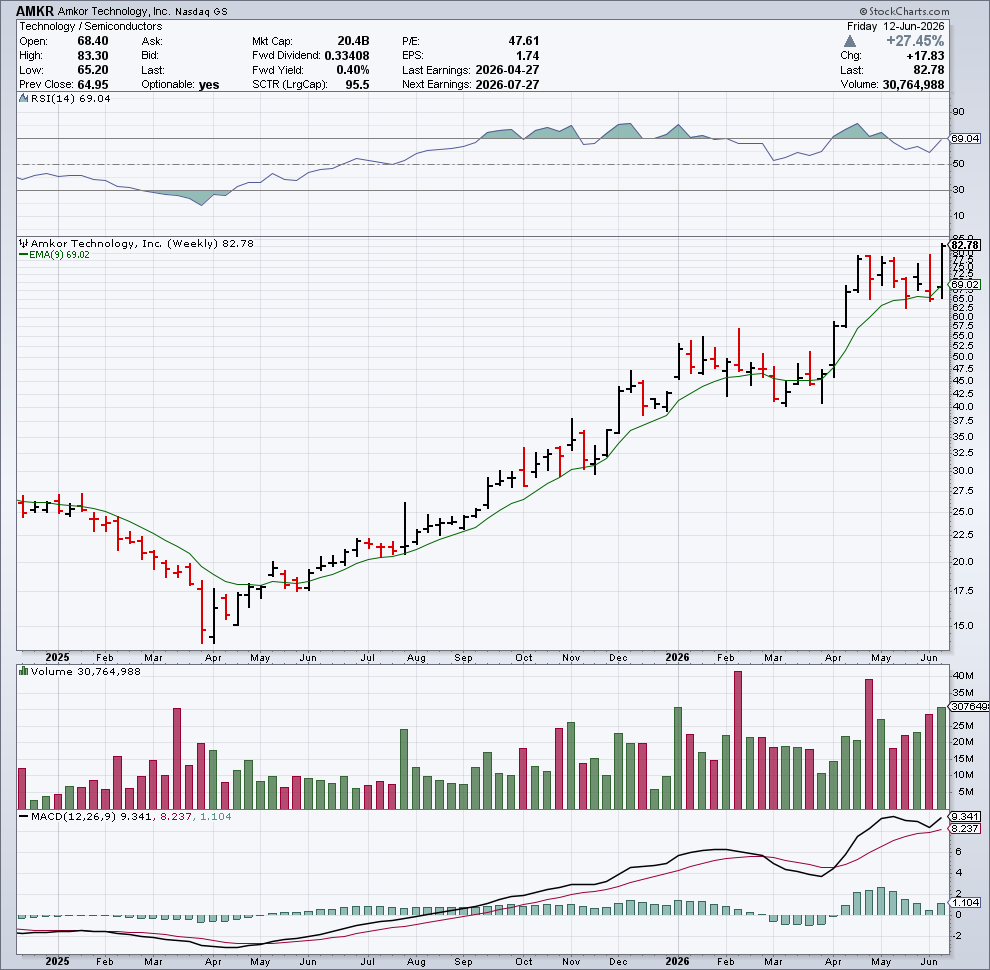Viewport: 990px width, 970px height.
Task: Click the Optionable yes value
Action: coord(209,85)
